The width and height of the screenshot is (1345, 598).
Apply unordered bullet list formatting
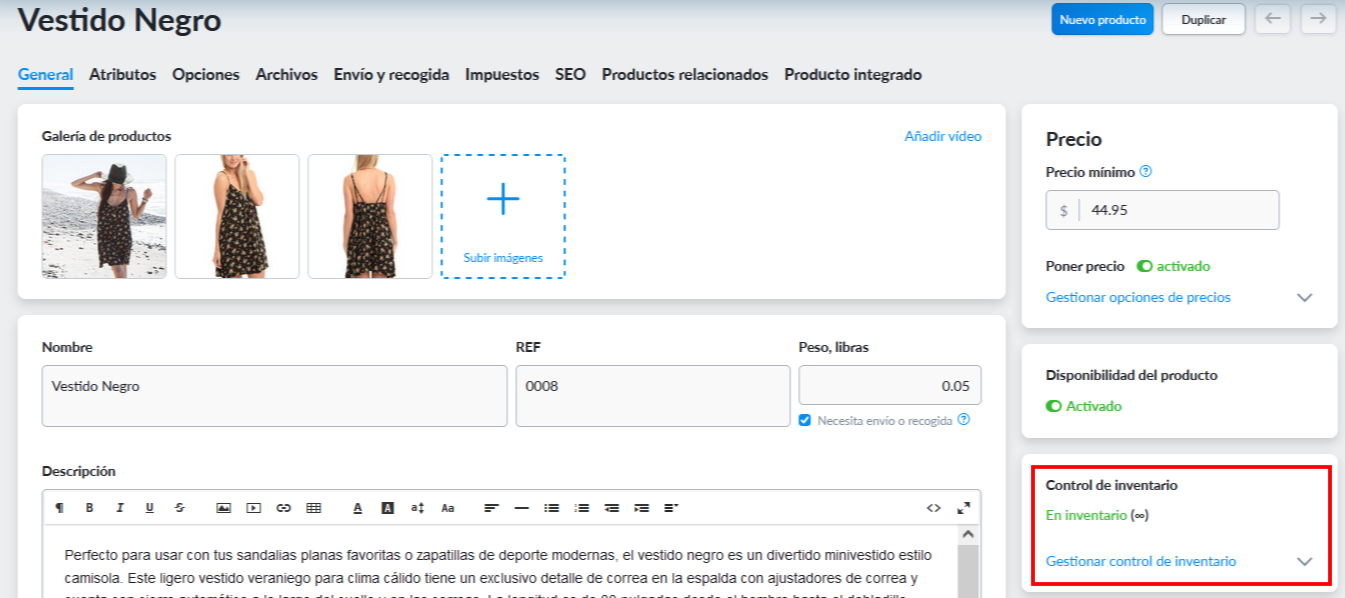point(551,508)
